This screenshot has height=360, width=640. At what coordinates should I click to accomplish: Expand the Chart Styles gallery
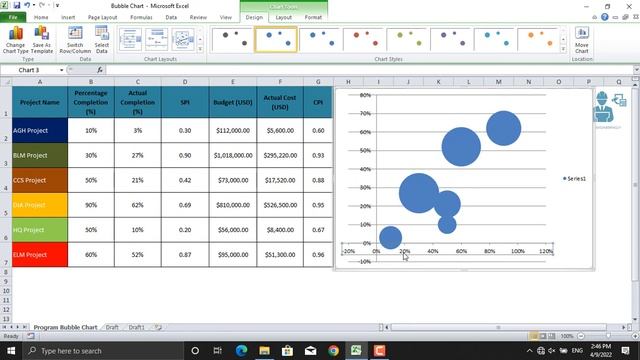point(563,49)
